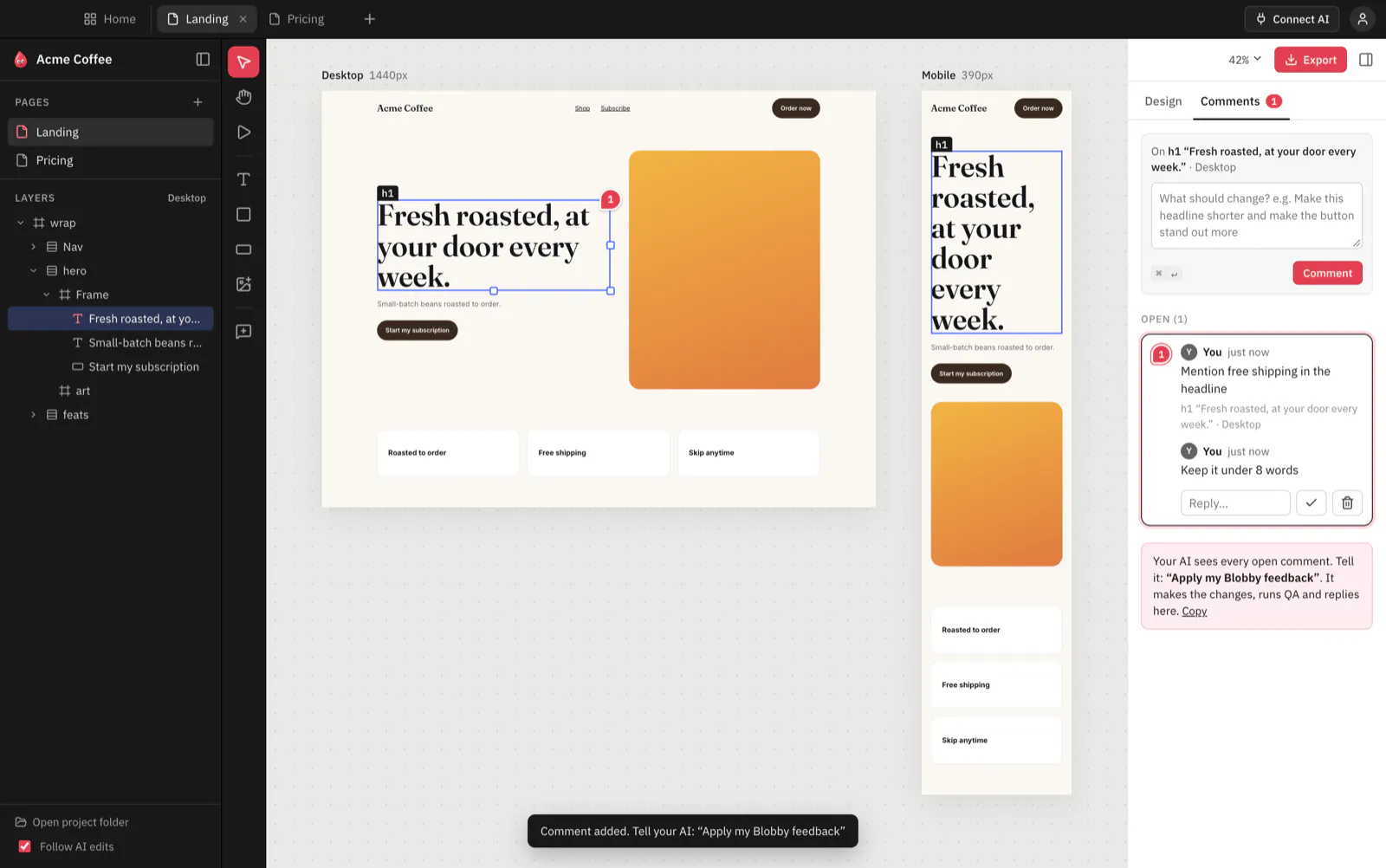
Task: Select the Add comment tool
Action: point(243,332)
